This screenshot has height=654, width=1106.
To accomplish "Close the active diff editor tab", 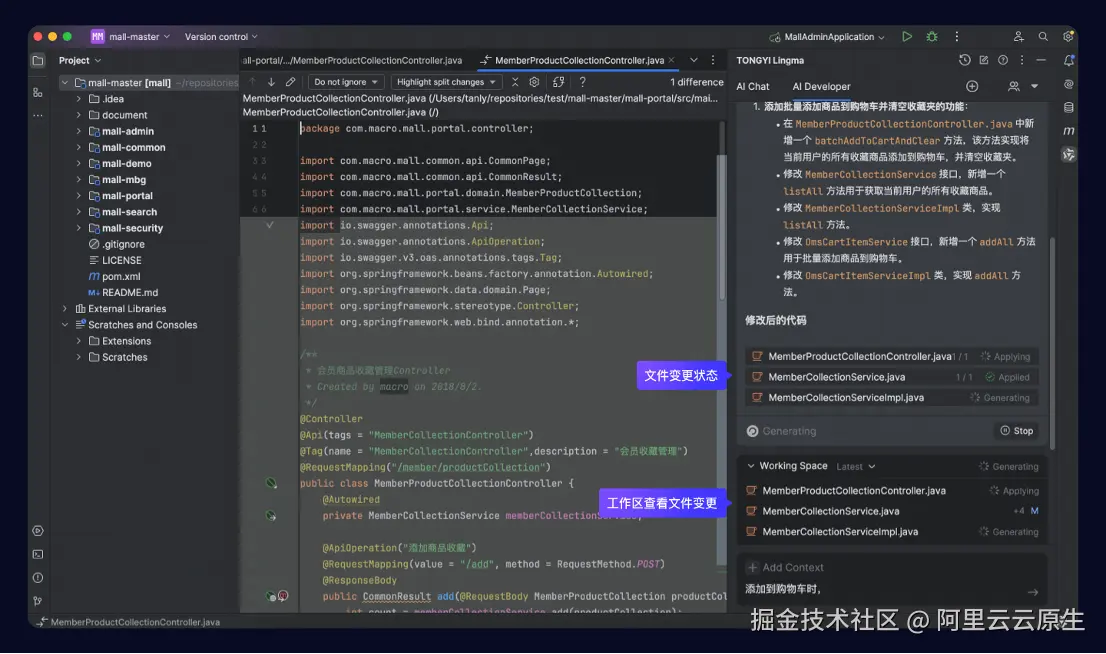I will [672, 61].
